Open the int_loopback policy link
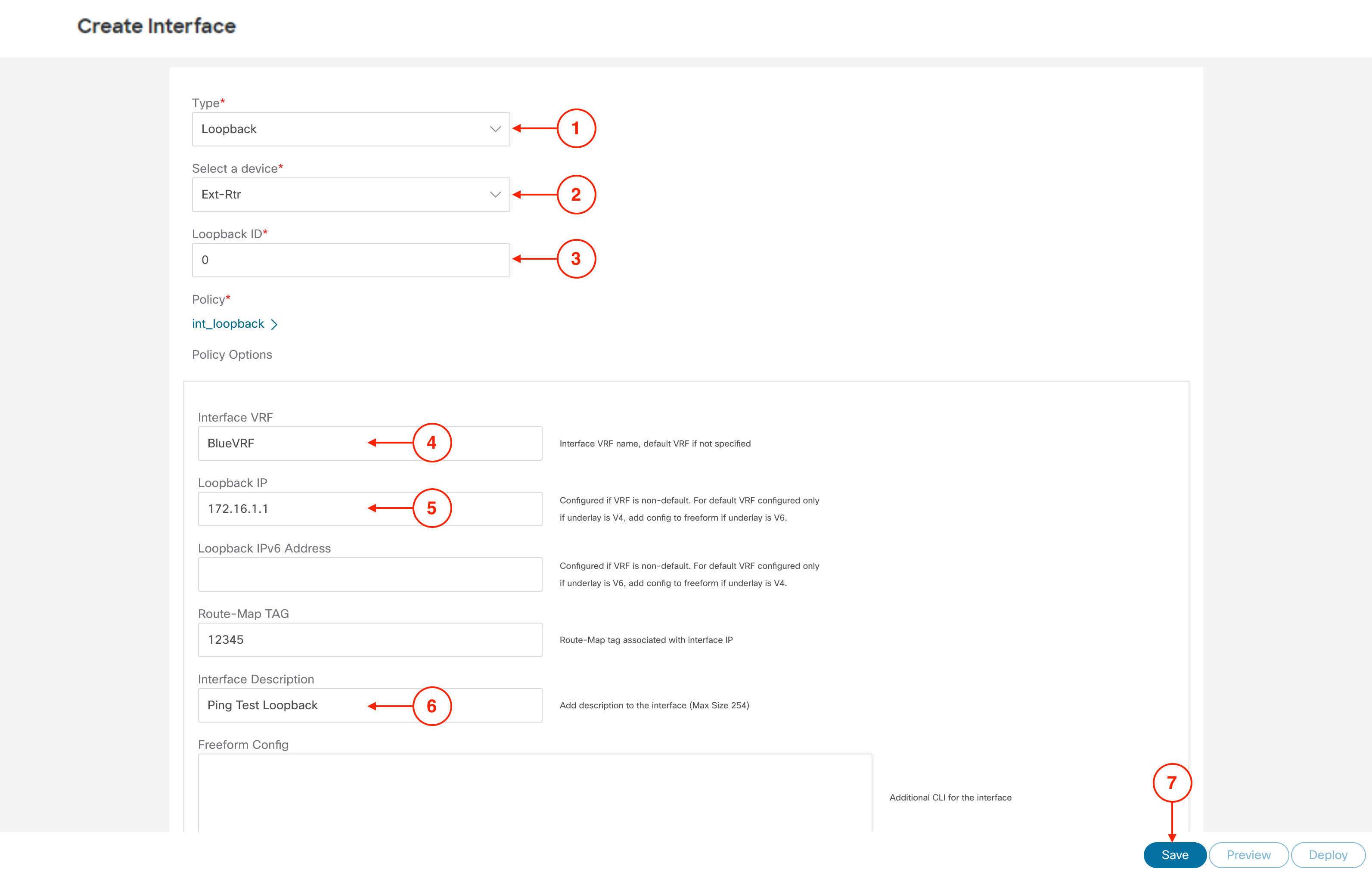Screen dimensions: 1372x875 228,323
